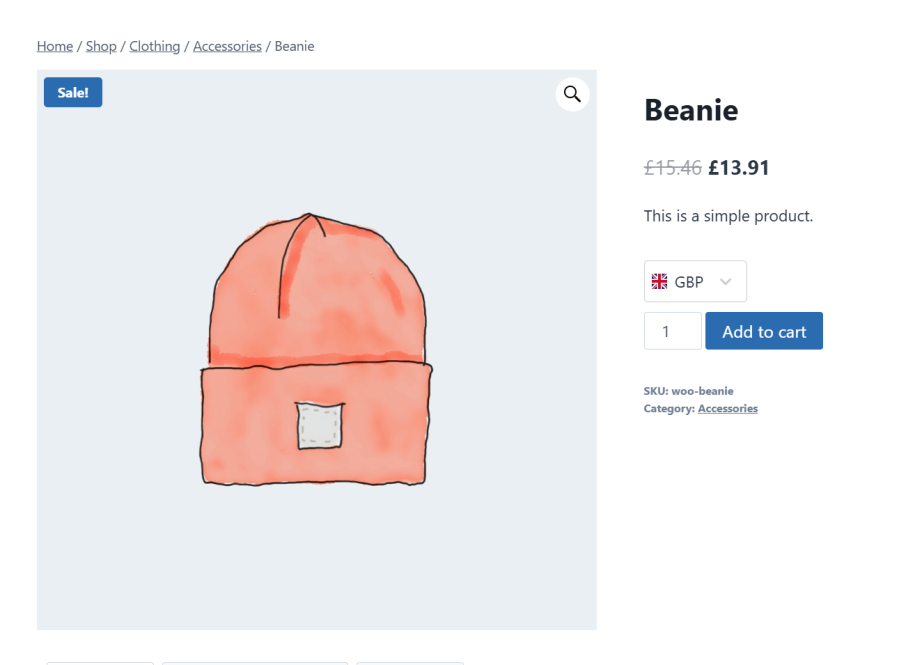Viewport: 899px width, 665px height.
Task: Click the SKU woo-beanie text
Action: [x=688, y=391]
